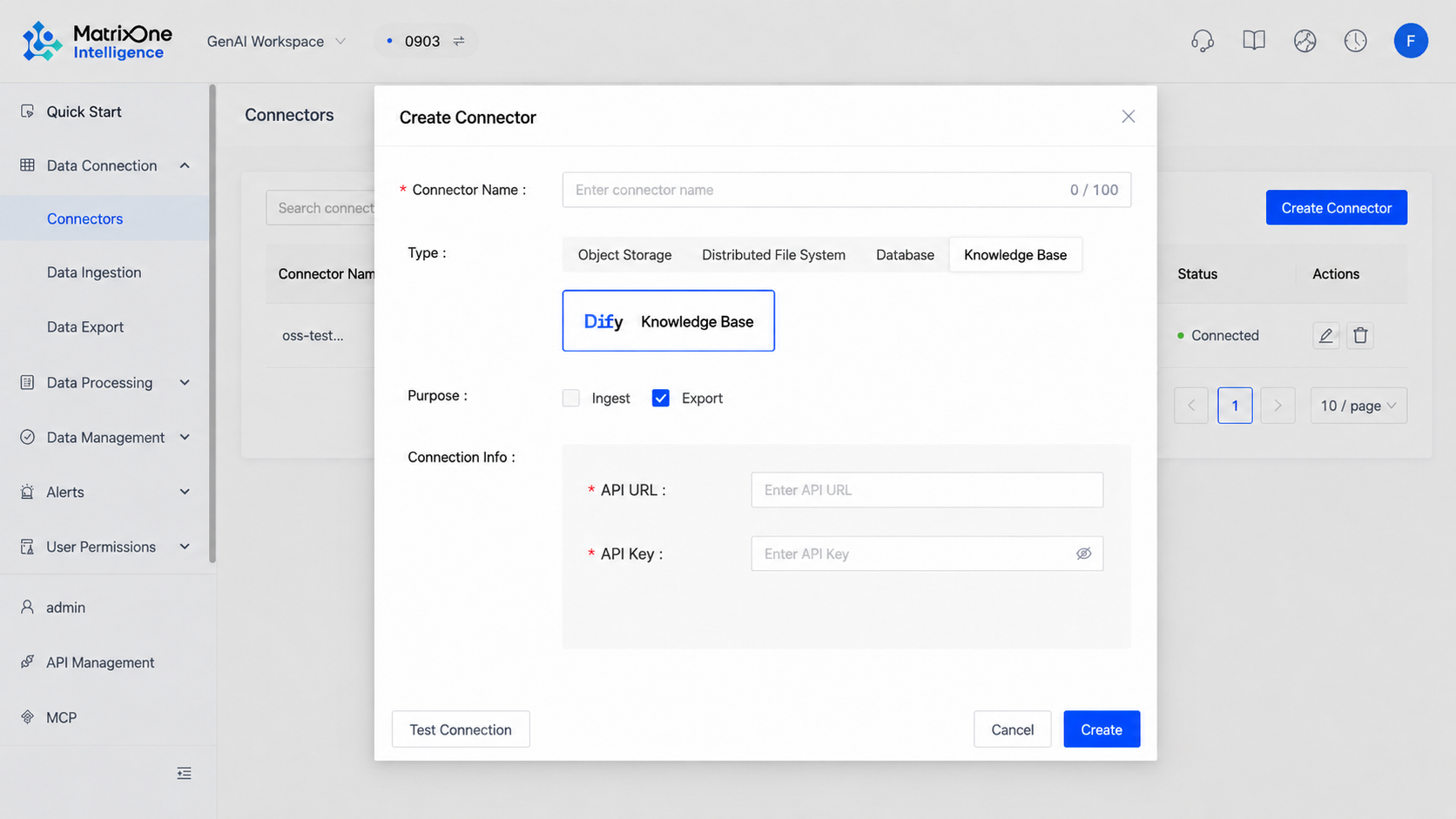Click the Actions column header
Viewport: 1456px width, 819px height.
[1336, 274]
